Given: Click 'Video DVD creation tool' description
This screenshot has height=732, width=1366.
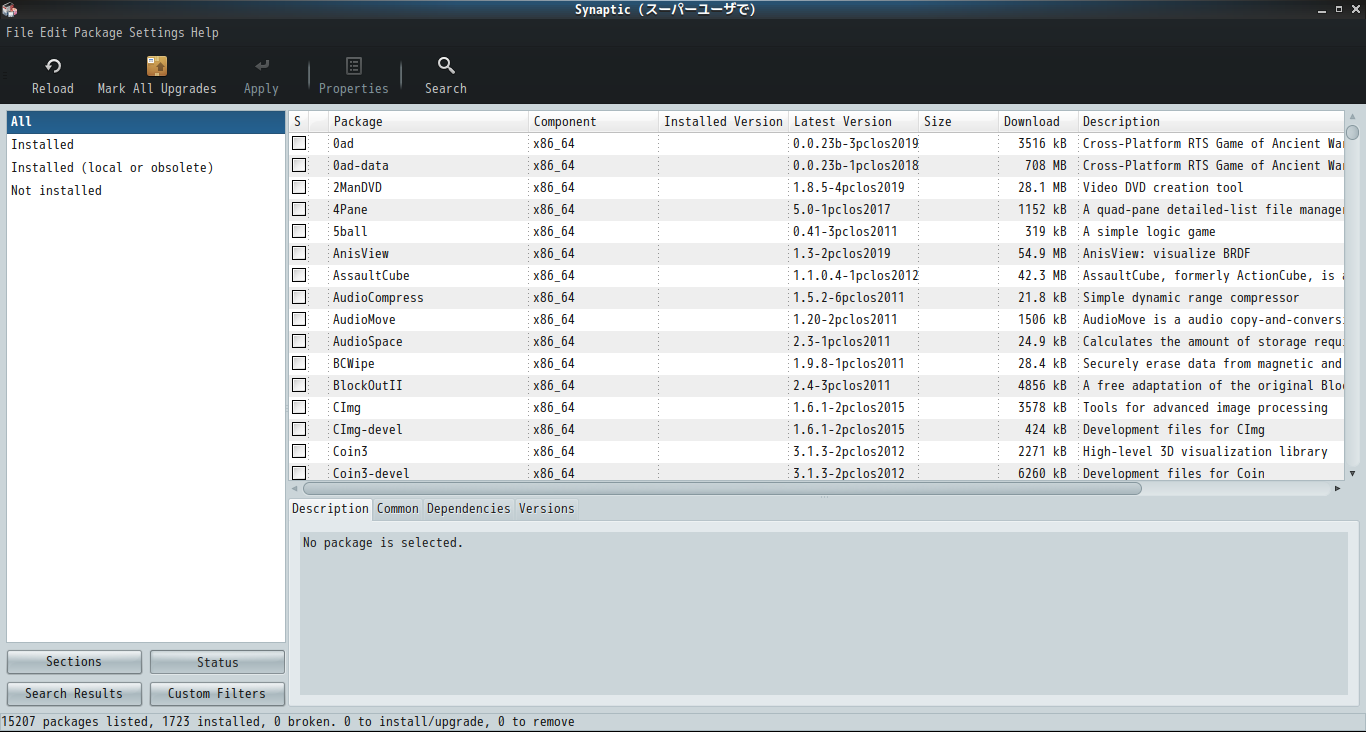Looking at the screenshot, I should click(1163, 187).
